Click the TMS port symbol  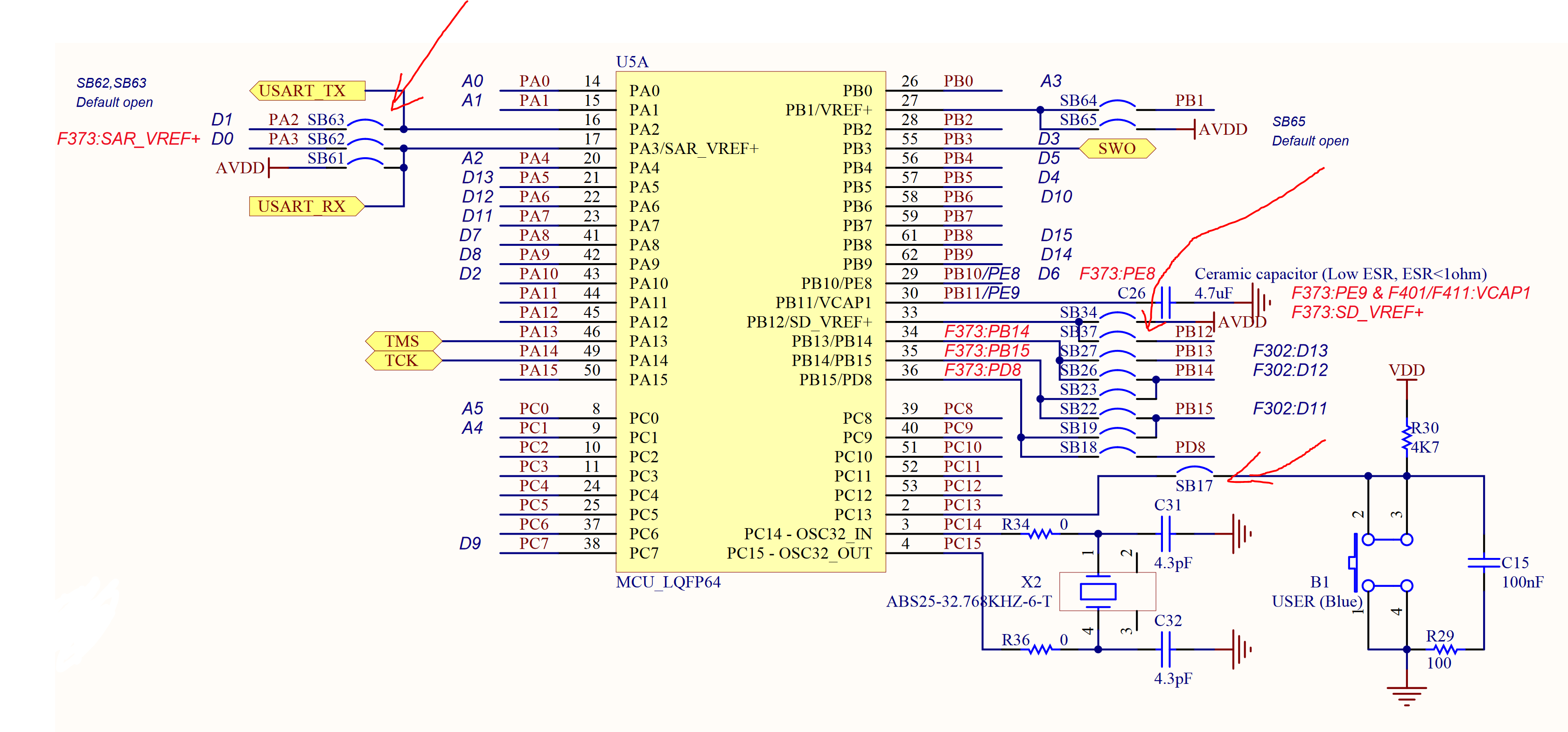point(403,341)
